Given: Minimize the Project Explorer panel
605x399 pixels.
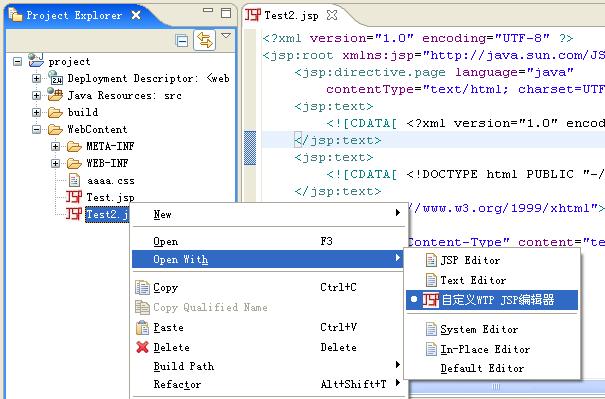Looking at the screenshot, I should (208, 10).
